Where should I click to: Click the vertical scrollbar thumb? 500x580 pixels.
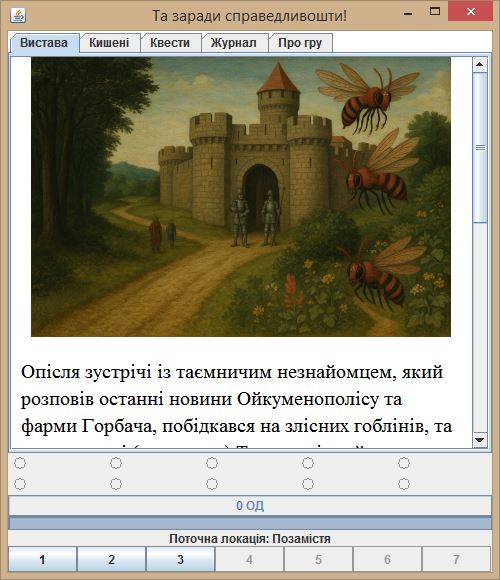coord(480,148)
